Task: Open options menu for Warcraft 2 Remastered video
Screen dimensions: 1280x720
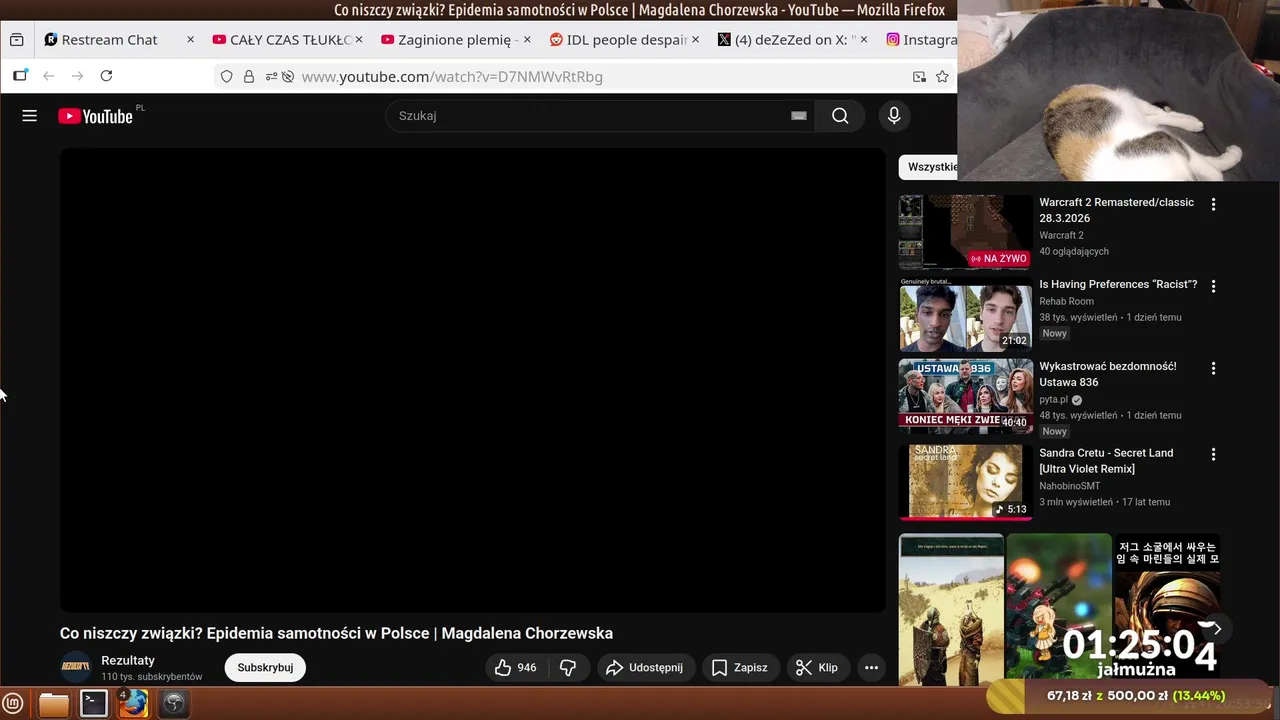Action: pos(1213,204)
